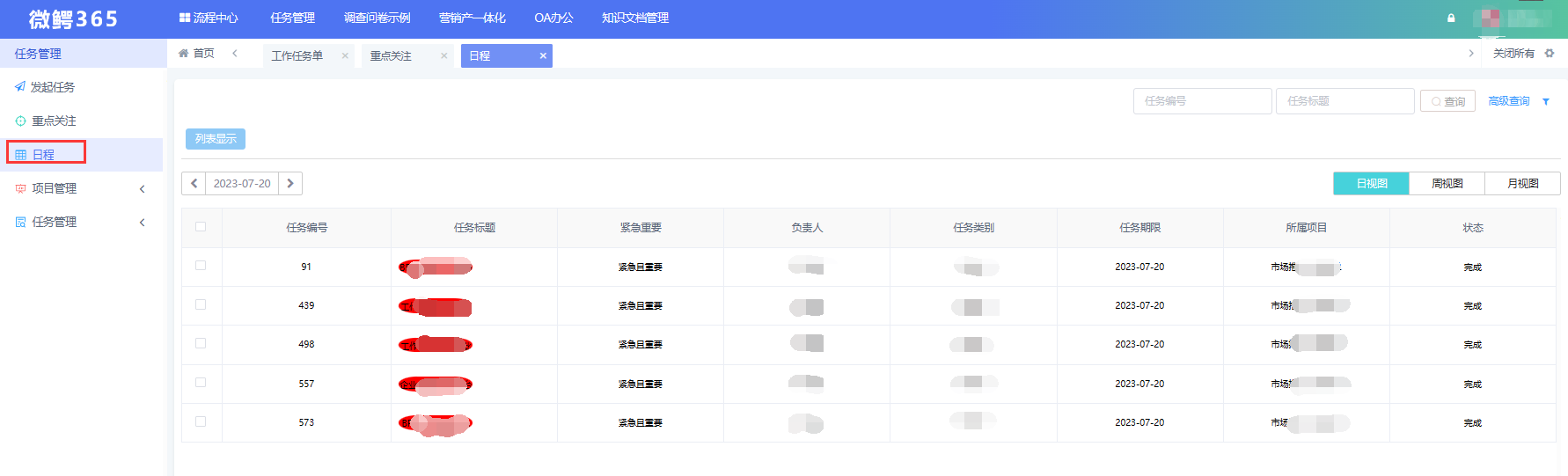1568x476 pixels.
Task: Click the 列表显示 button
Action: coord(216,139)
